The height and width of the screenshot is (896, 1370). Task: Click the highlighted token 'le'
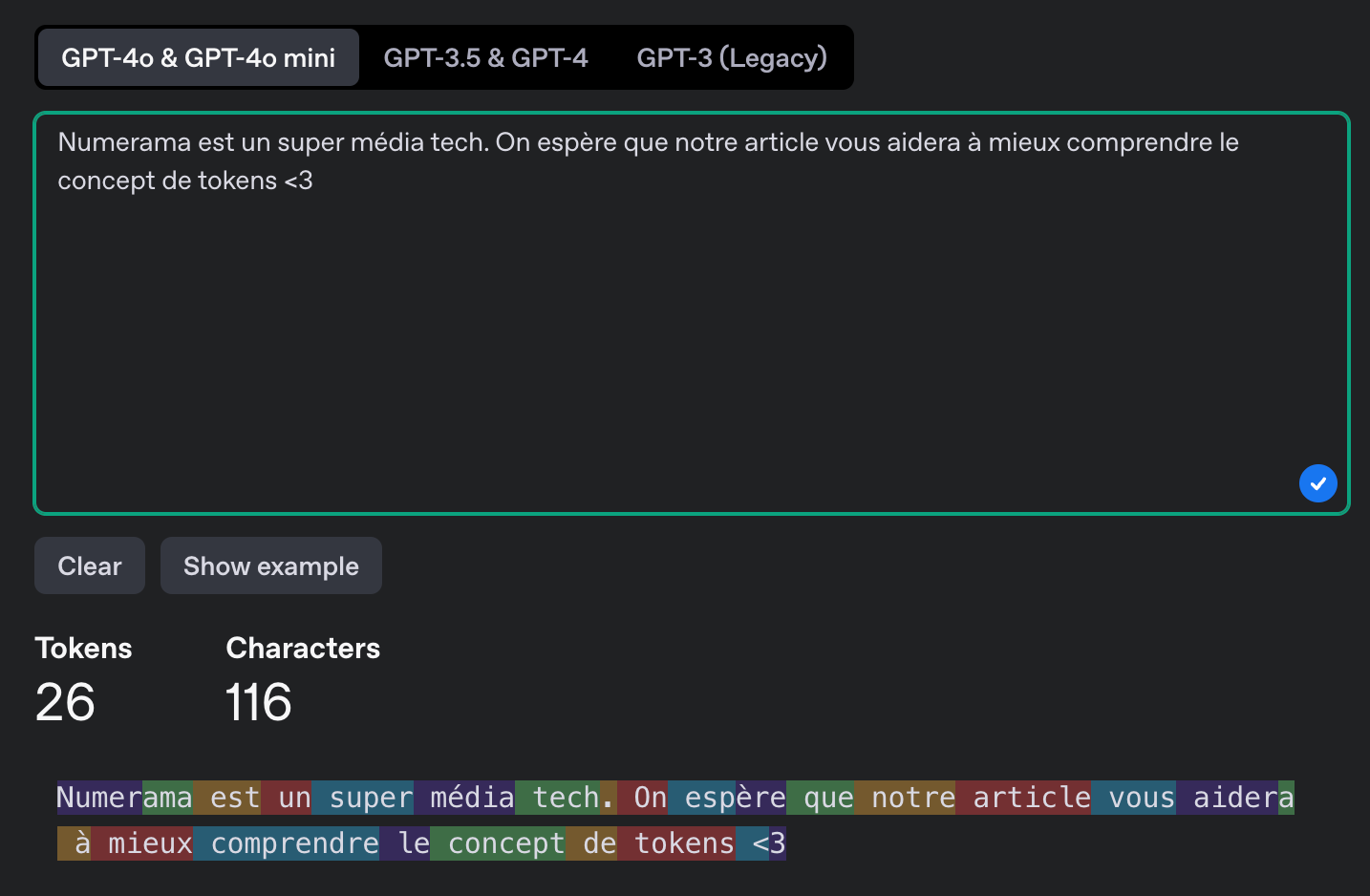click(405, 843)
